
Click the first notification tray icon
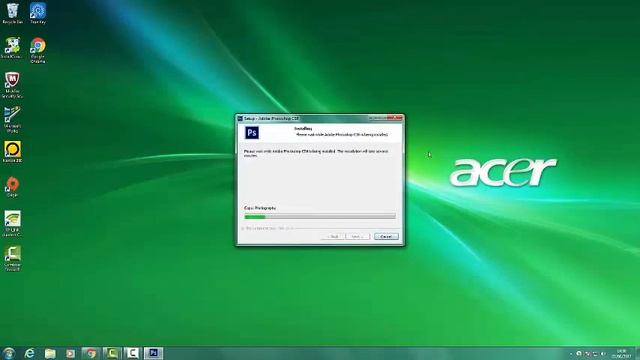pos(579,354)
